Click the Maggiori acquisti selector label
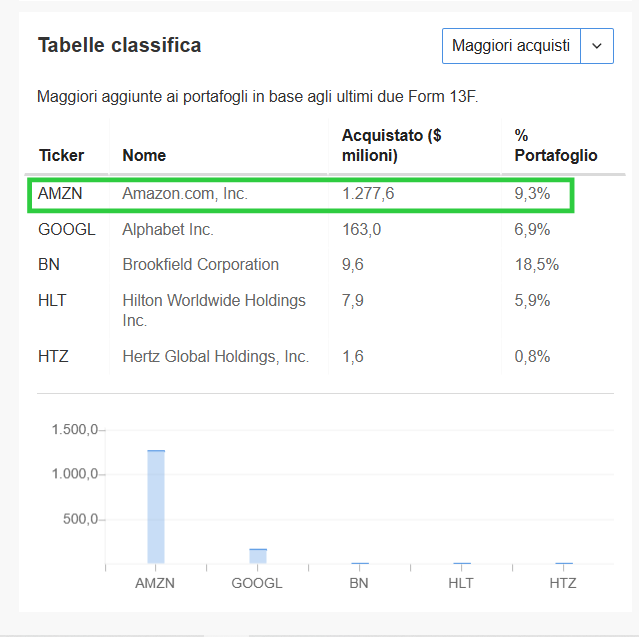The width and height of the screenshot is (639, 637). coord(511,46)
